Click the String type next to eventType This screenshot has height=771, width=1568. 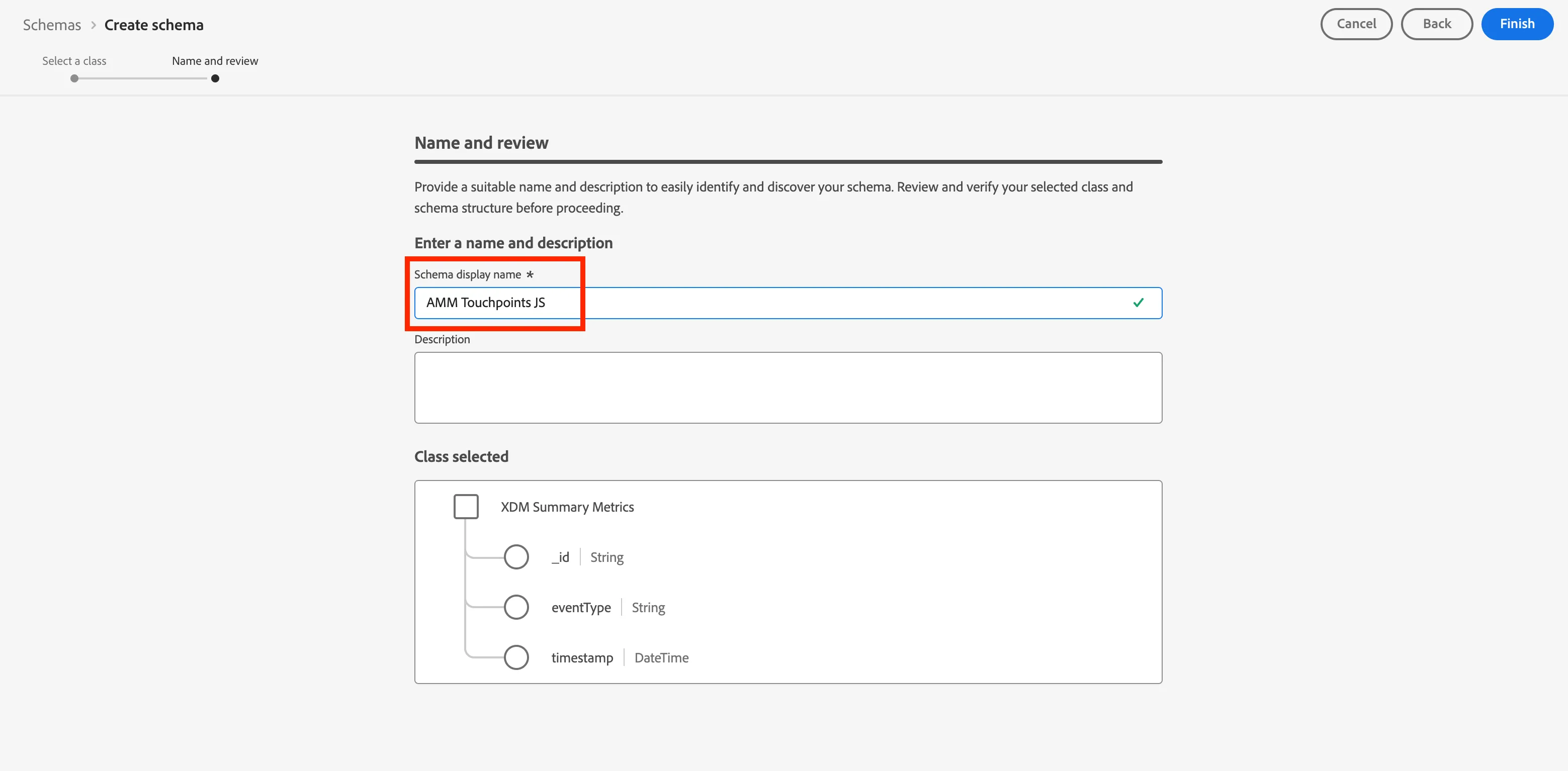click(x=648, y=607)
